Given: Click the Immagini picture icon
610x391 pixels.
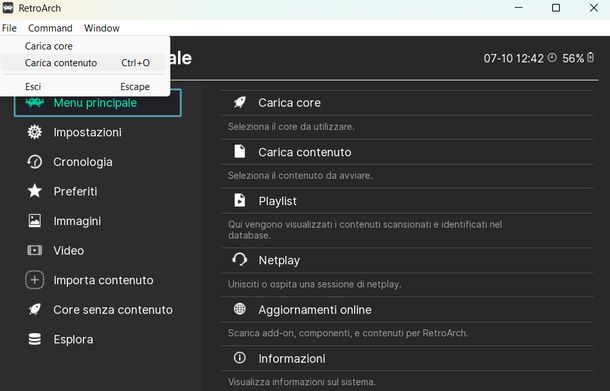Looking at the screenshot, I should pyautogui.click(x=35, y=221).
